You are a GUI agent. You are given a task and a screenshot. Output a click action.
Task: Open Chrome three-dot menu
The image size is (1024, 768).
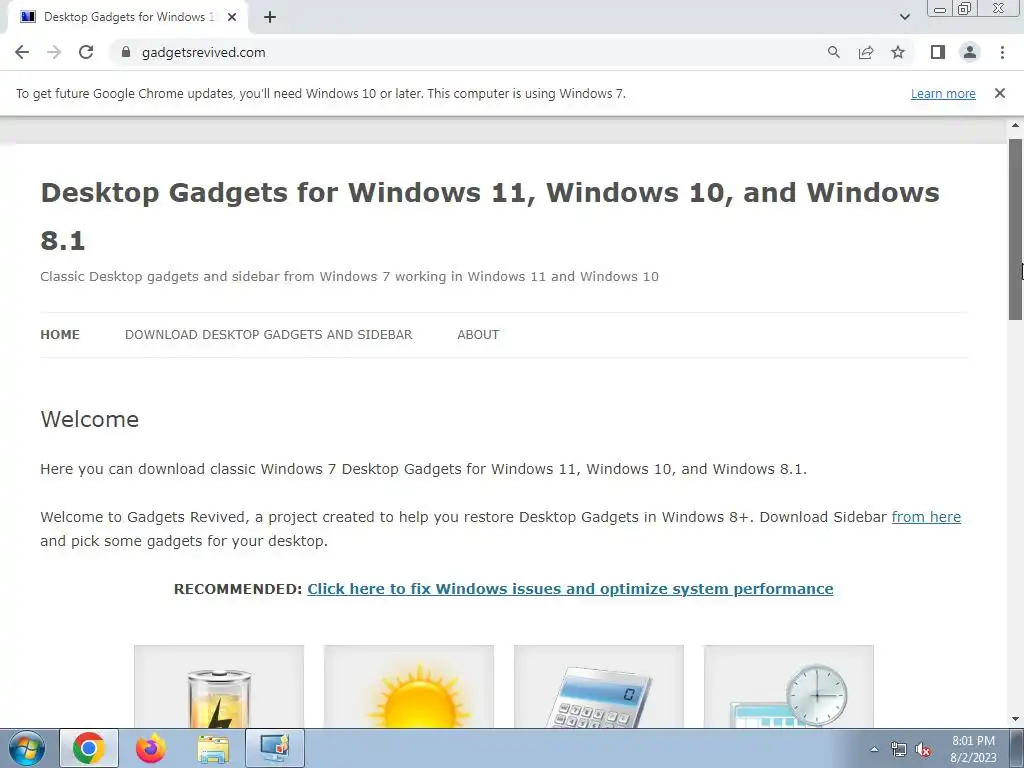click(x=1002, y=52)
